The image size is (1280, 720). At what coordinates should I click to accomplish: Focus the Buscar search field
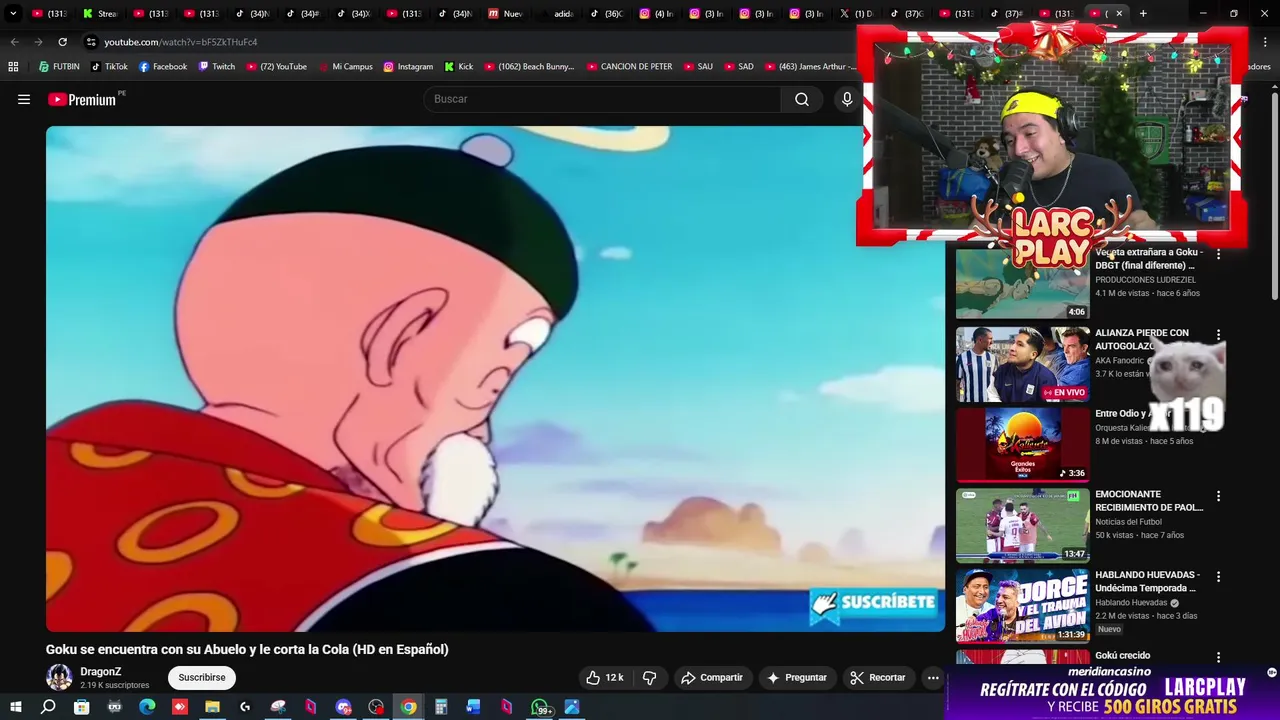click(603, 99)
